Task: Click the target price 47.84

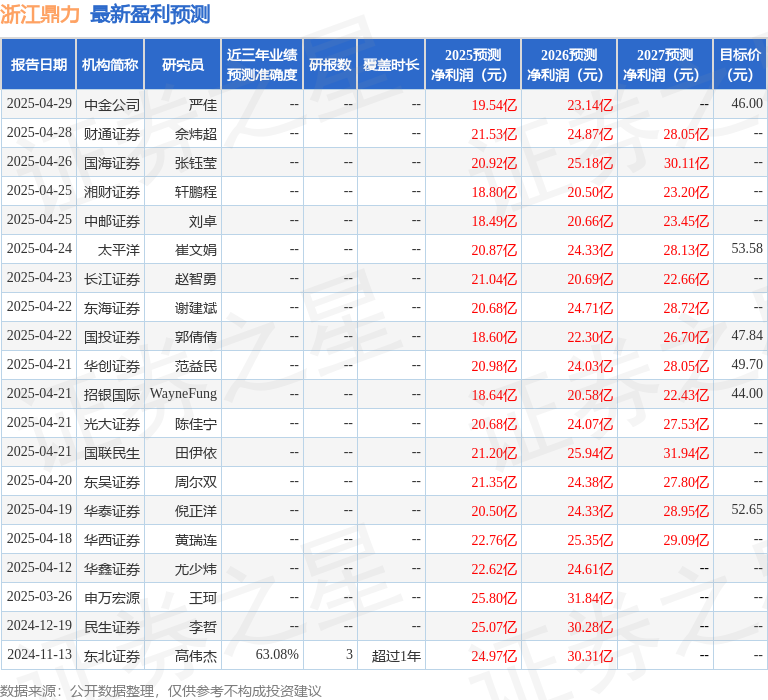Action: (x=747, y=335)
